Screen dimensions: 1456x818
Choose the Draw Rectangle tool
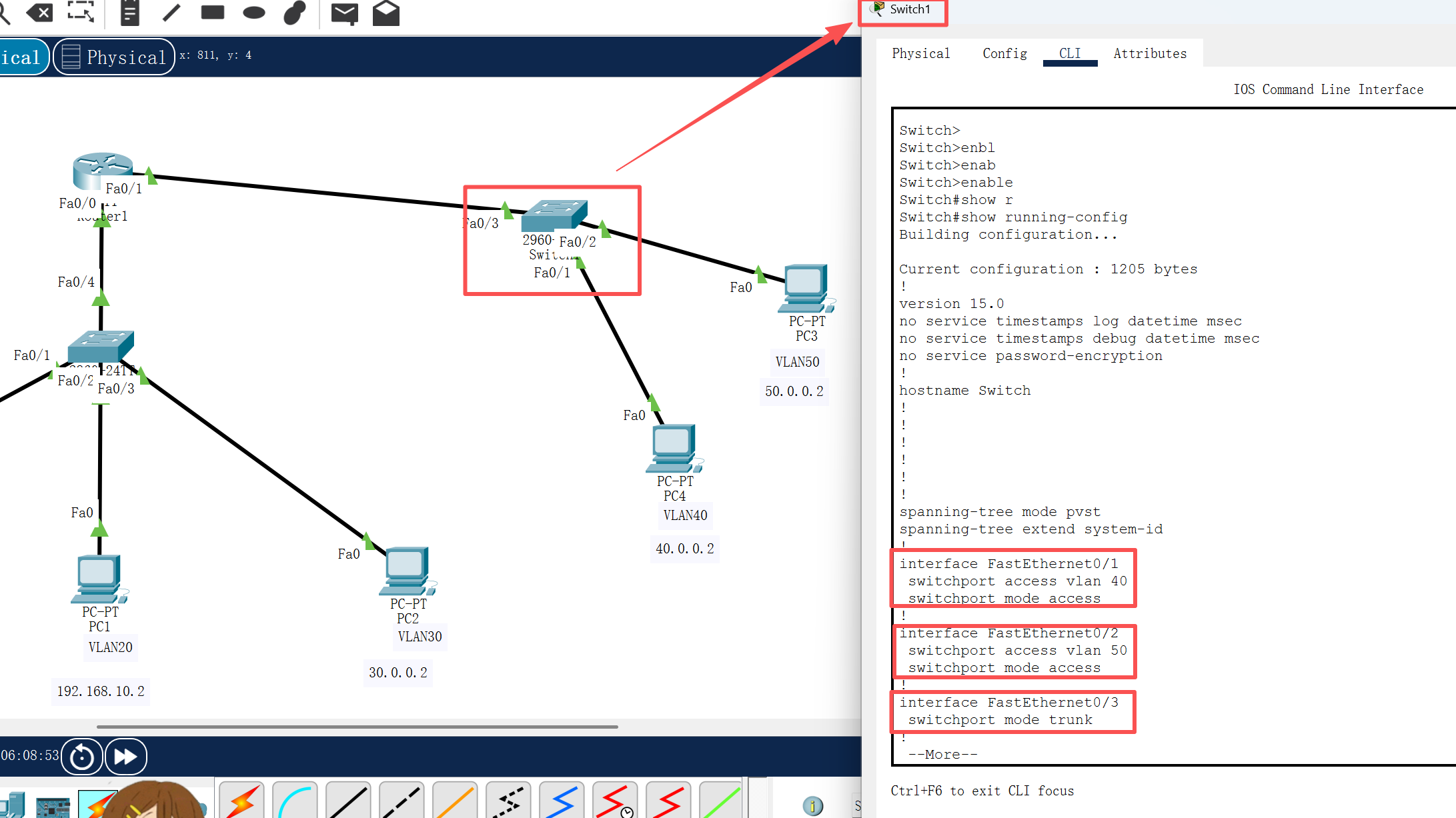[213, 12]
